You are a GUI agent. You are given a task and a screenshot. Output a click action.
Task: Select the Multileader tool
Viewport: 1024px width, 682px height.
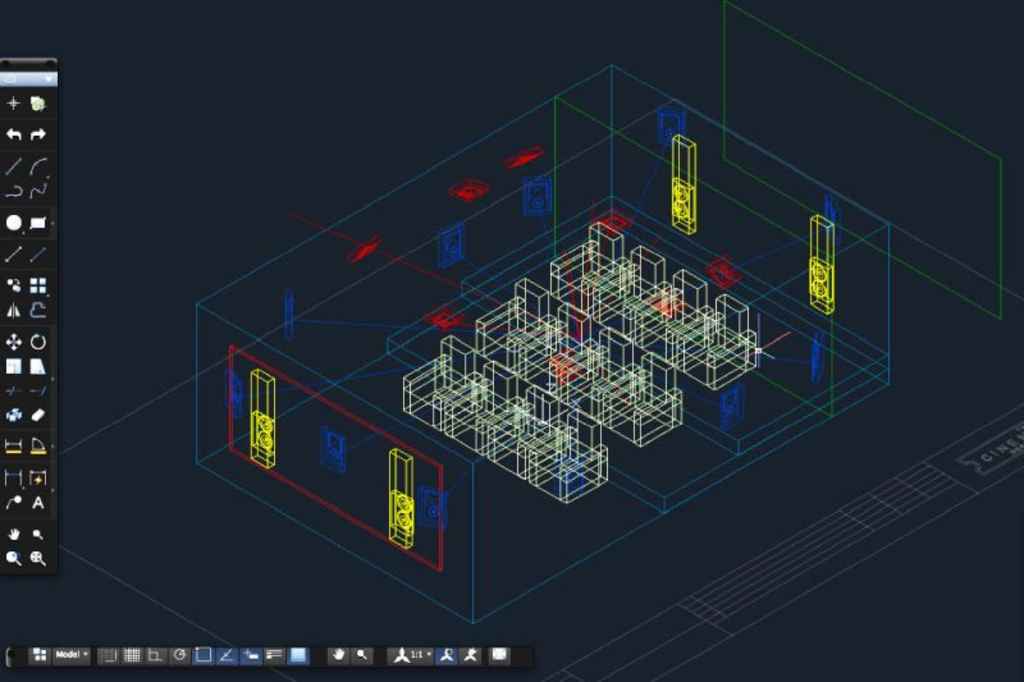(x=14, y=503)
